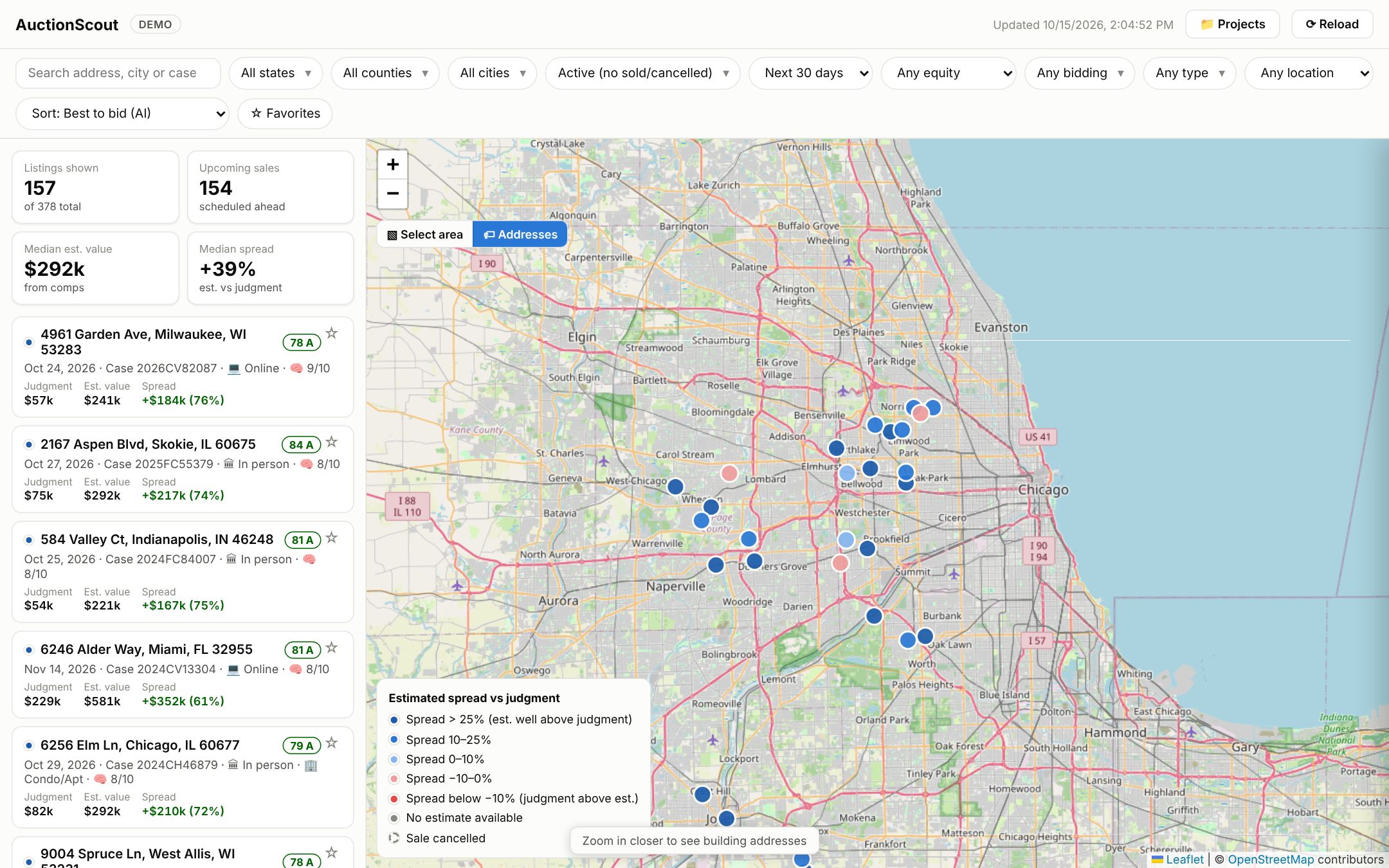Open the All cities dropdown

tap(493, 73)
